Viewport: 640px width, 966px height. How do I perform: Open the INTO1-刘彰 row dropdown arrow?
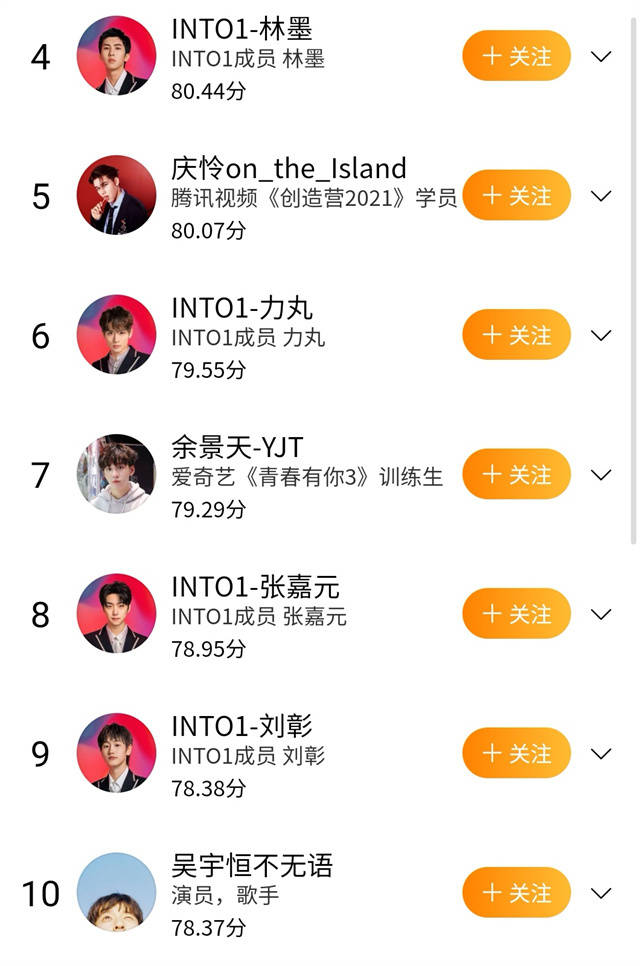click(x=601, y=753)
